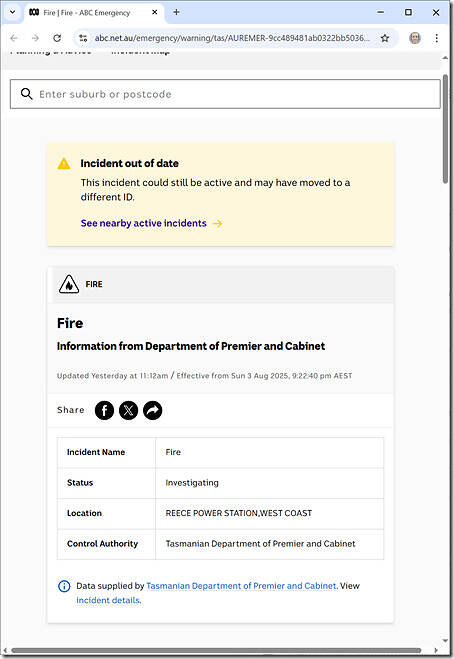
Task: Open the tab search dropdown chevron
Action: pos(12,12)
